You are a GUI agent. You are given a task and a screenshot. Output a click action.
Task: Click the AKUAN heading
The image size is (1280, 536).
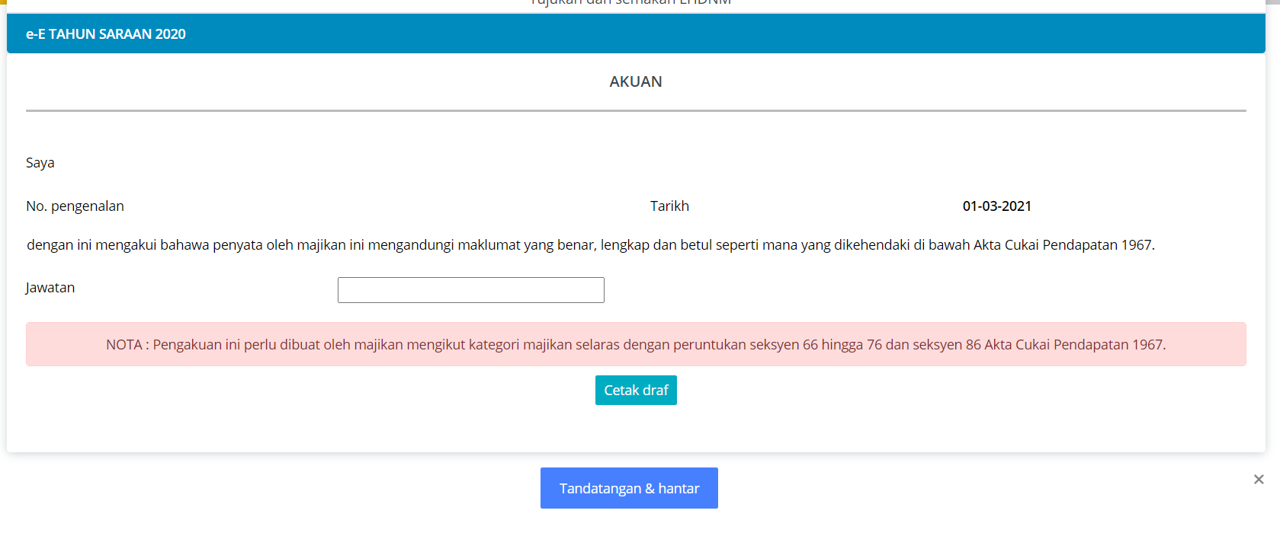[x=636, y=82]
